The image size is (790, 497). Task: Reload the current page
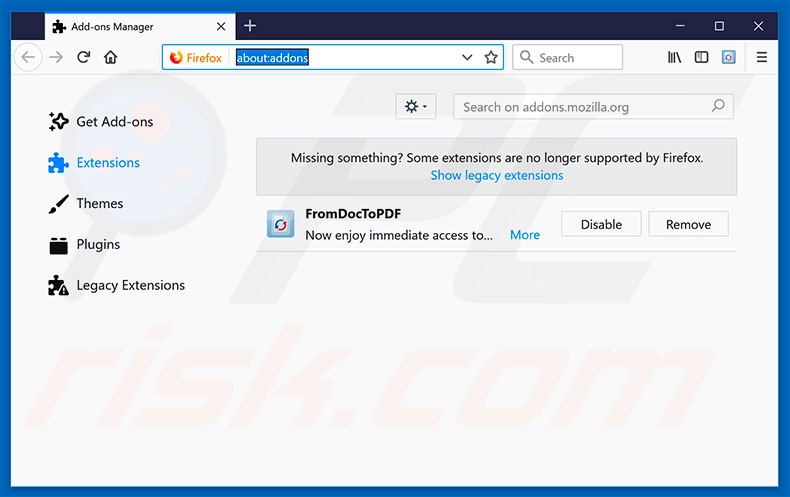[x=84, y=57]
